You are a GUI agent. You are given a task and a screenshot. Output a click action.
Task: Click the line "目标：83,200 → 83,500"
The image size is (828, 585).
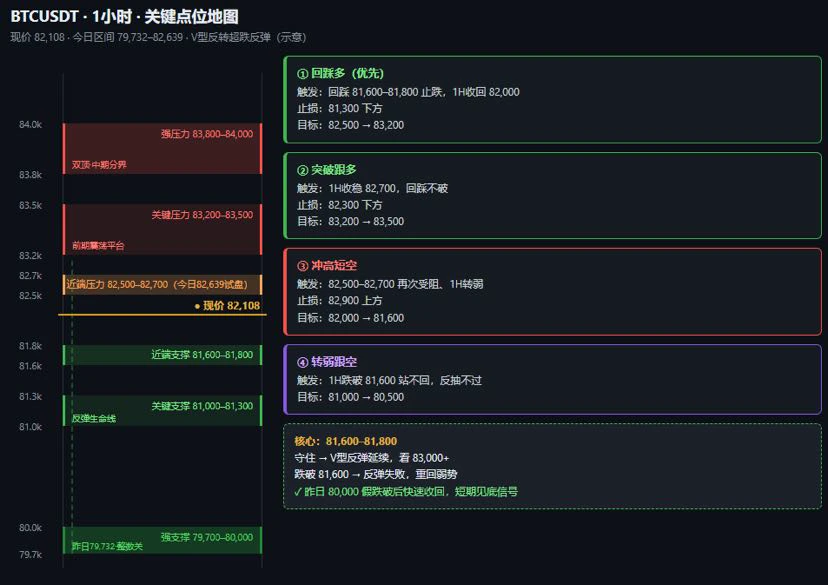tap(351, 222)
